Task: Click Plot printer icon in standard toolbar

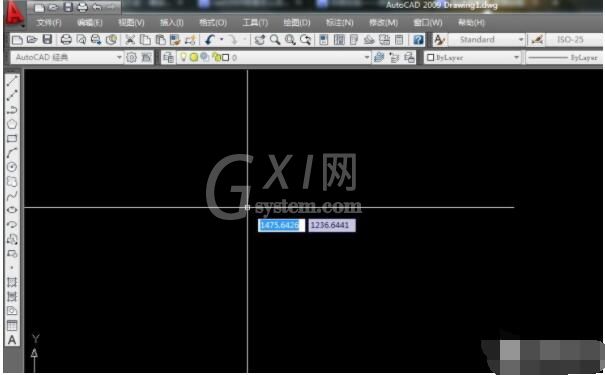Action: pyautogui.click(x=66, y=40)
